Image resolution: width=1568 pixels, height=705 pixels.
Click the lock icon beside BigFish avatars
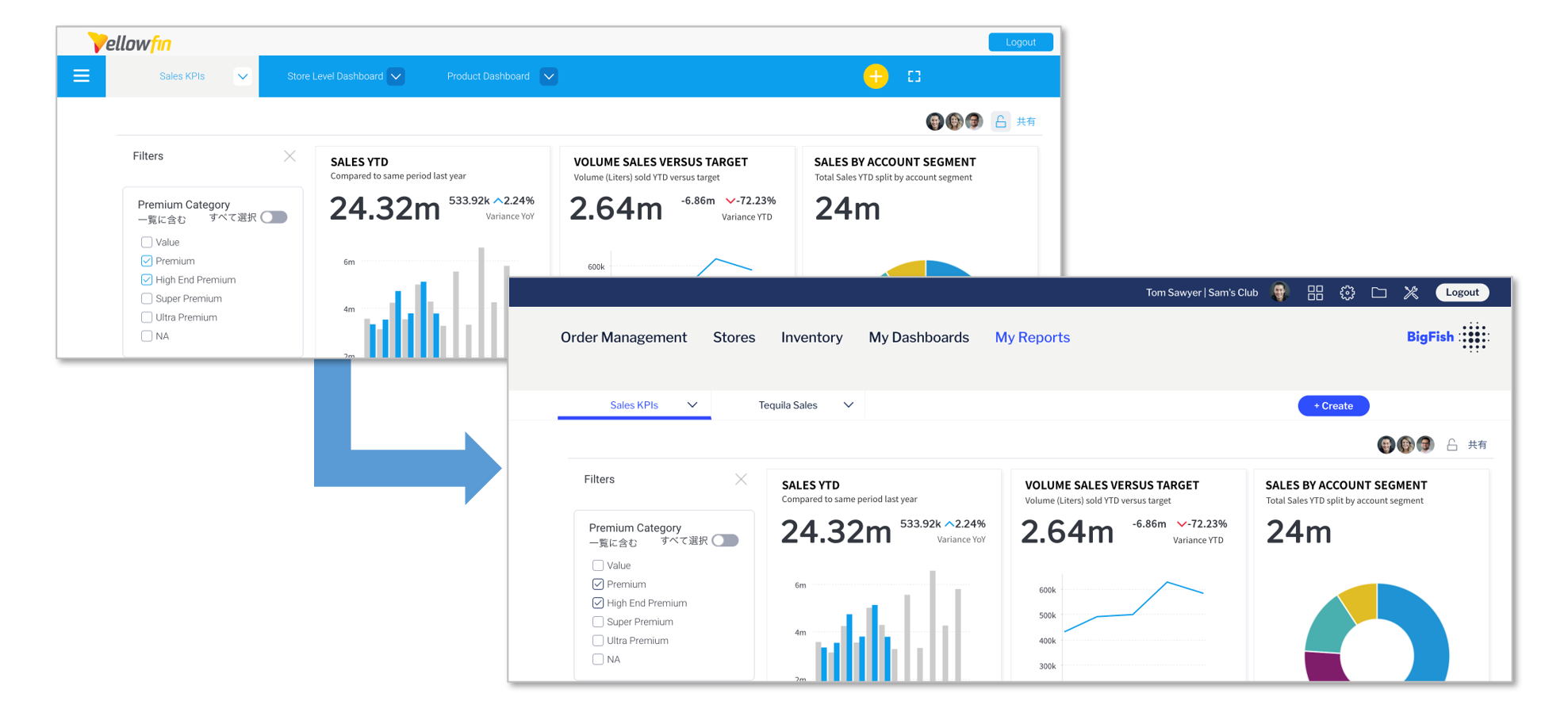[1451, 445]
